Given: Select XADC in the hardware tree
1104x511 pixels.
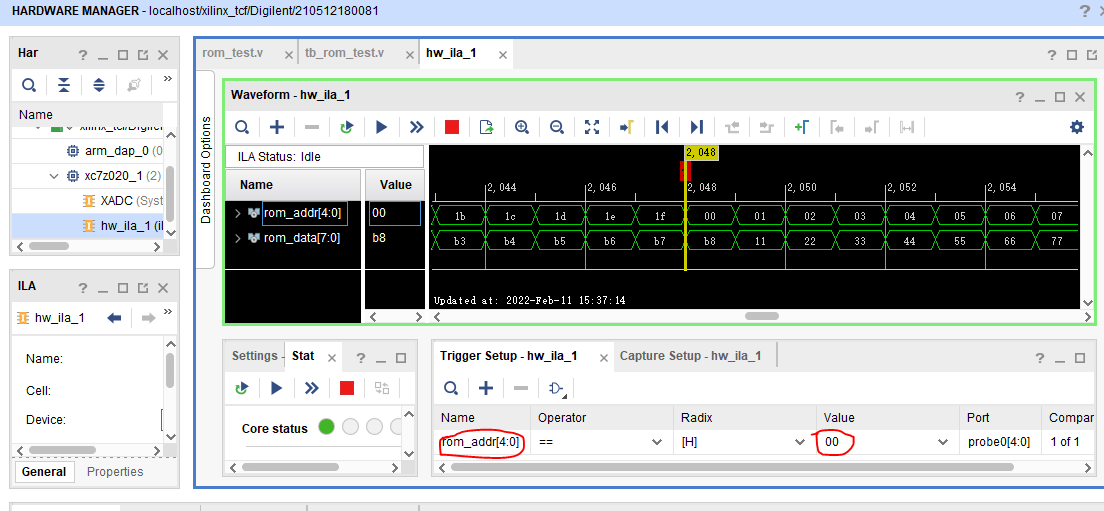Looking at the screenshot, I should (x=123, y=201).
